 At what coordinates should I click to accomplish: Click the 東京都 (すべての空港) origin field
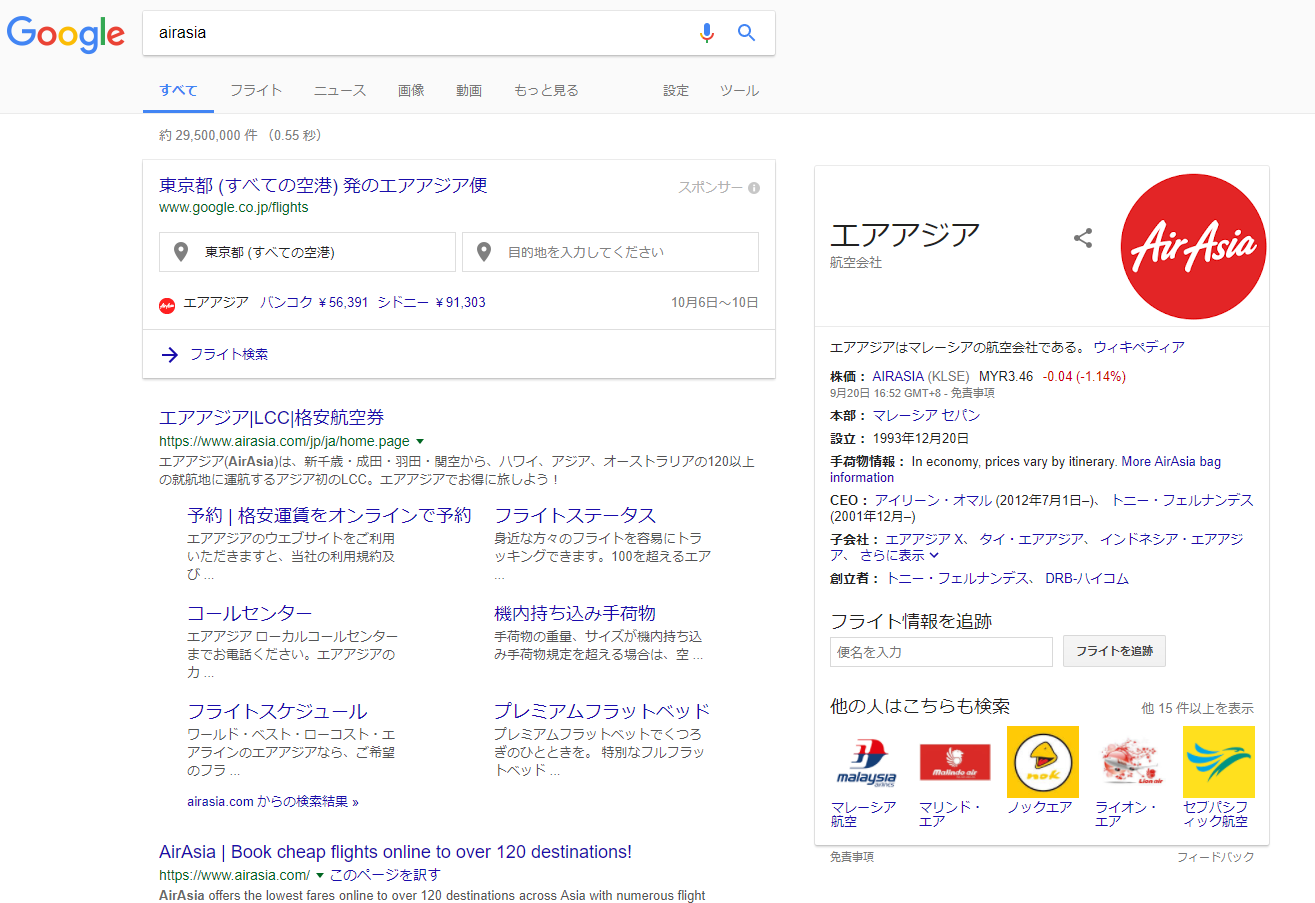pos(307,252)
